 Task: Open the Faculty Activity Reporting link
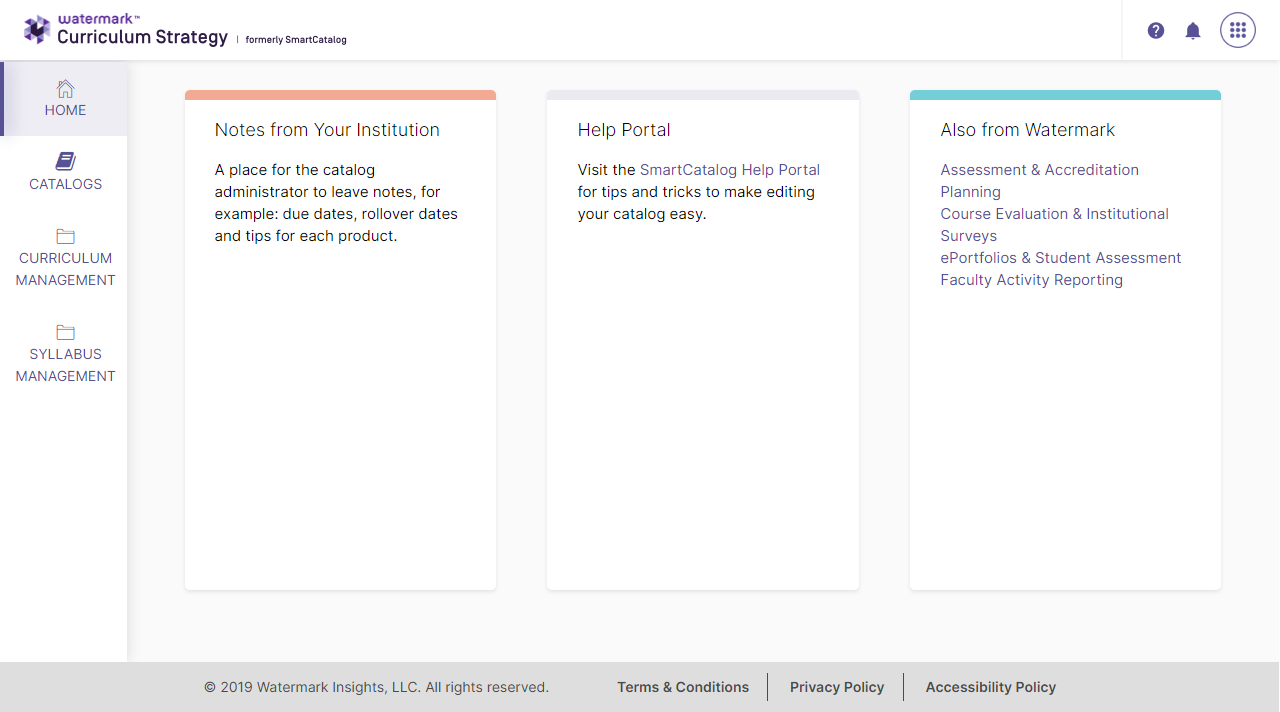point(1031,280)
